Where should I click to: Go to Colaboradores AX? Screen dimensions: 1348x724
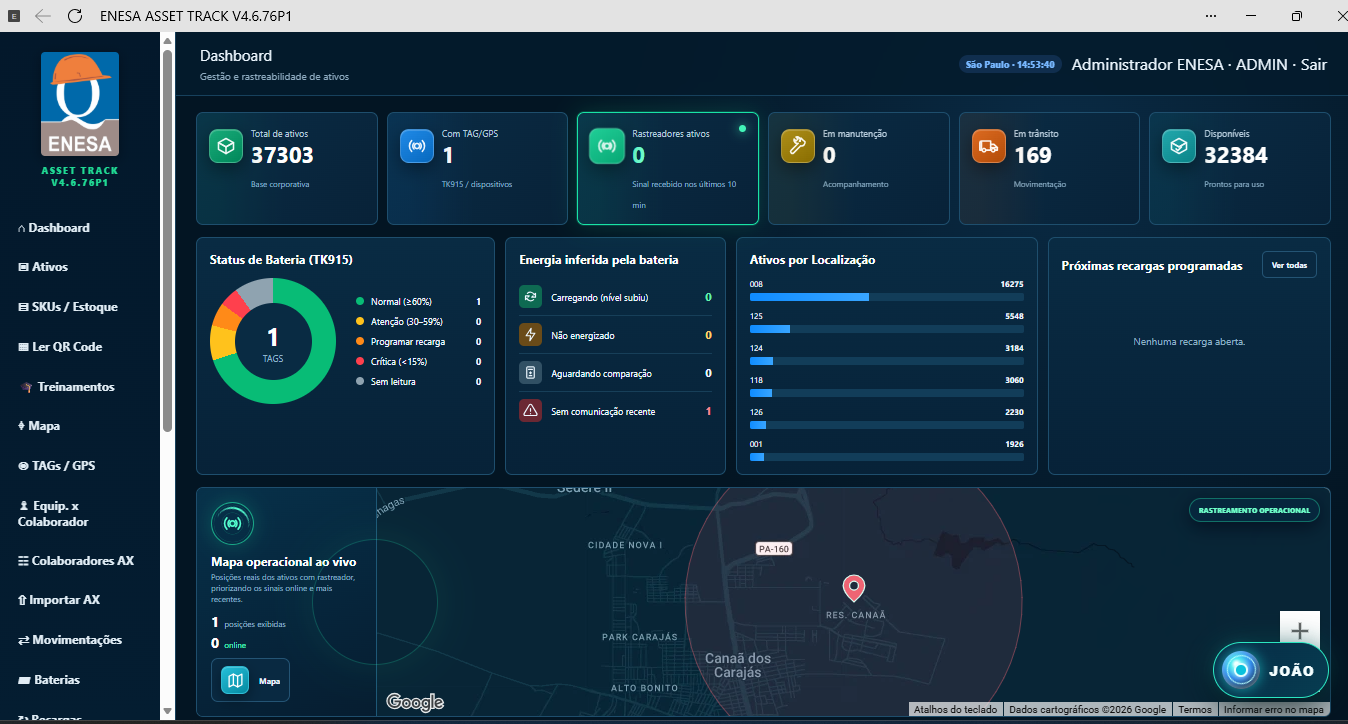[x=76, y=561]
